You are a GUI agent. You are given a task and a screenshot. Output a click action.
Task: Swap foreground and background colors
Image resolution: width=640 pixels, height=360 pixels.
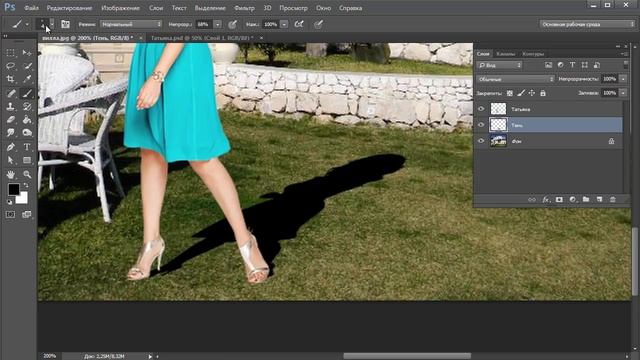pyautogui.click(x=26, y=186)
